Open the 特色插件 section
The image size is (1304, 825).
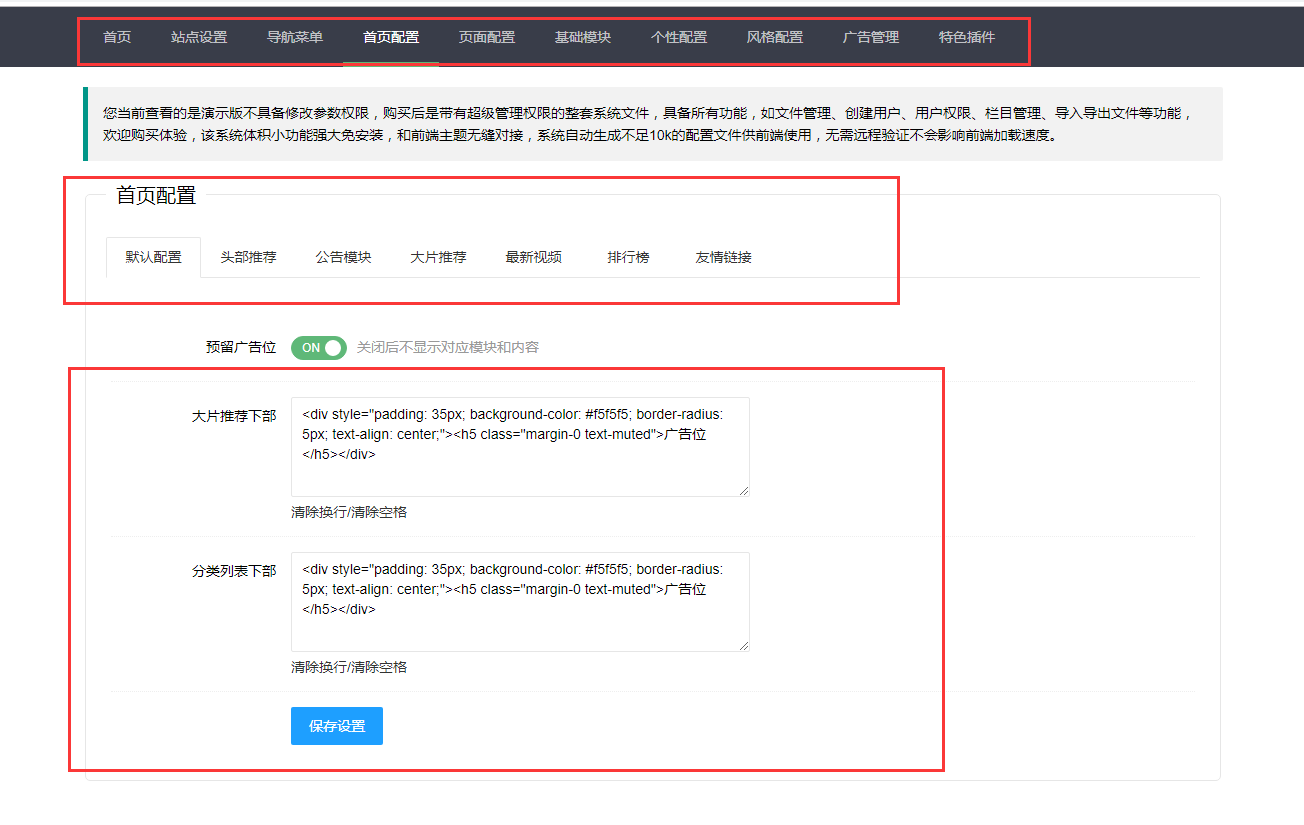point(966,37)
